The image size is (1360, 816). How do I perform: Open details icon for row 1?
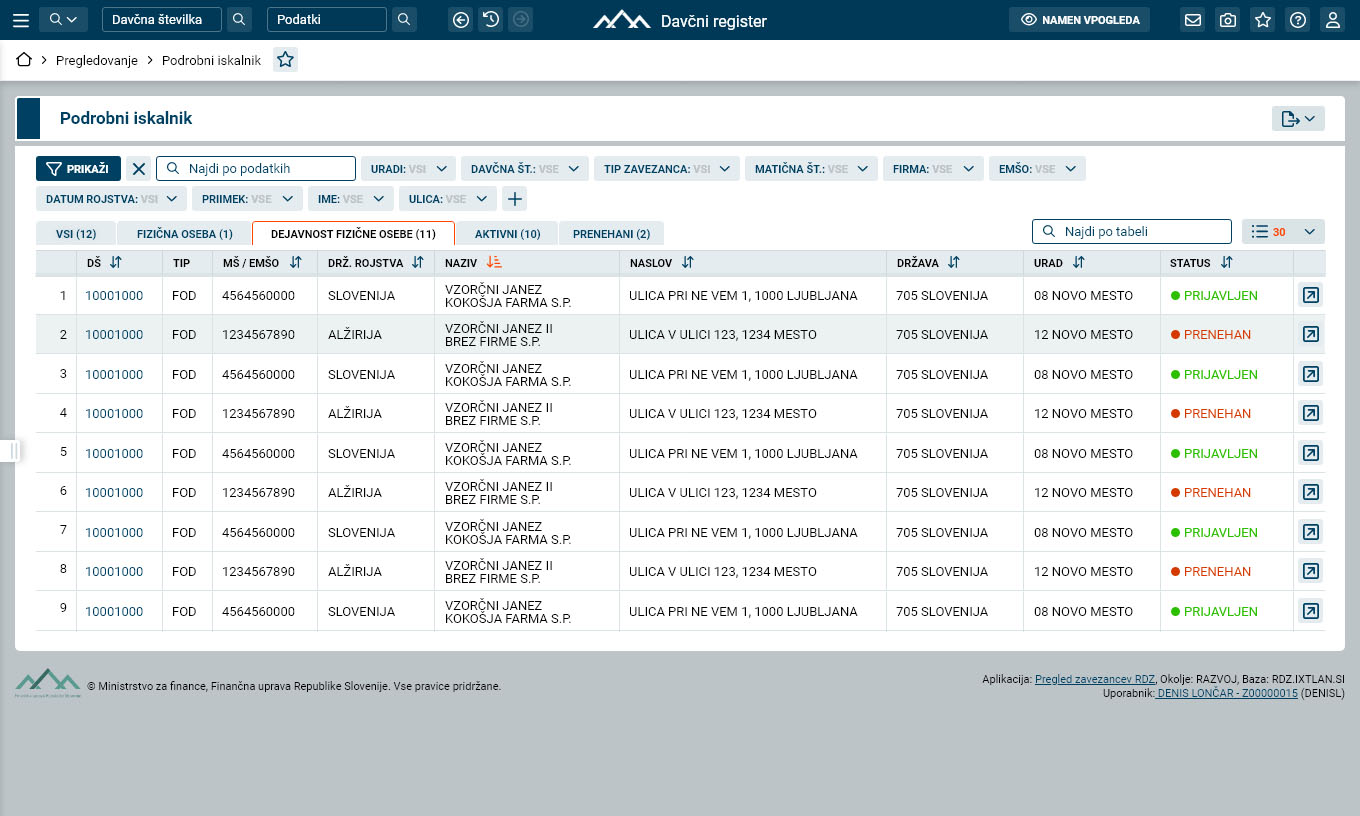(1310, 295)
